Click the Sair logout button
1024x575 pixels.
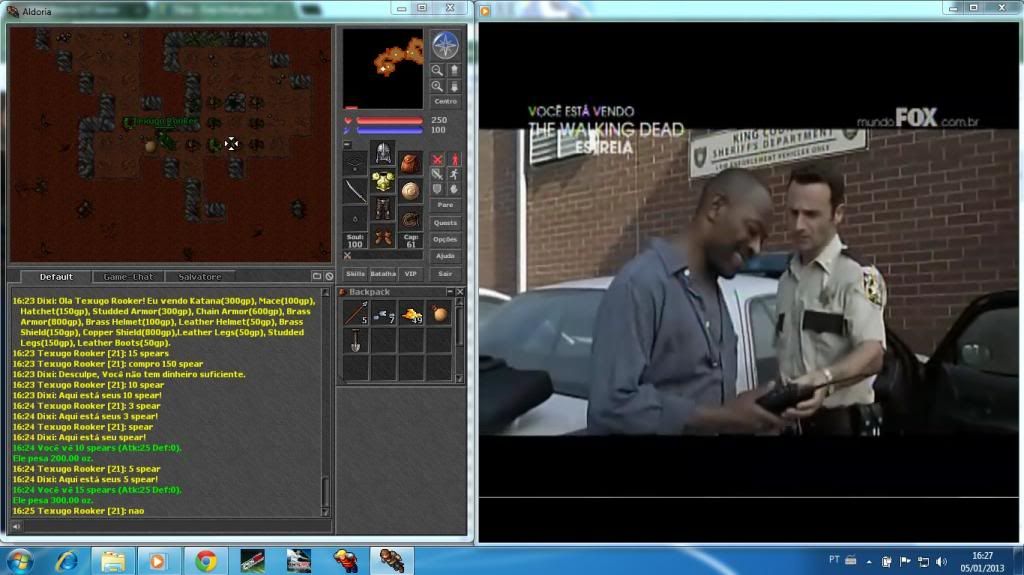tap(445, 274)
